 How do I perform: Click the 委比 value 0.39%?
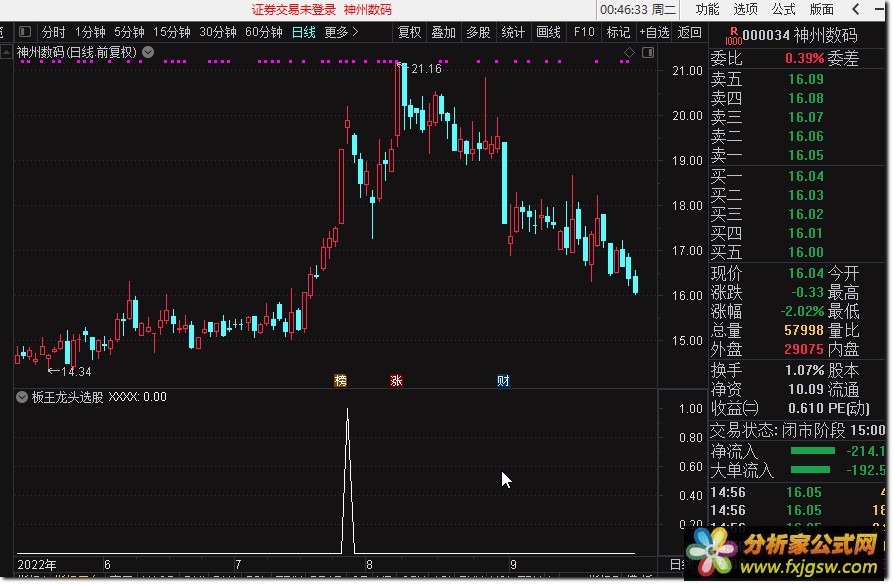804,58
